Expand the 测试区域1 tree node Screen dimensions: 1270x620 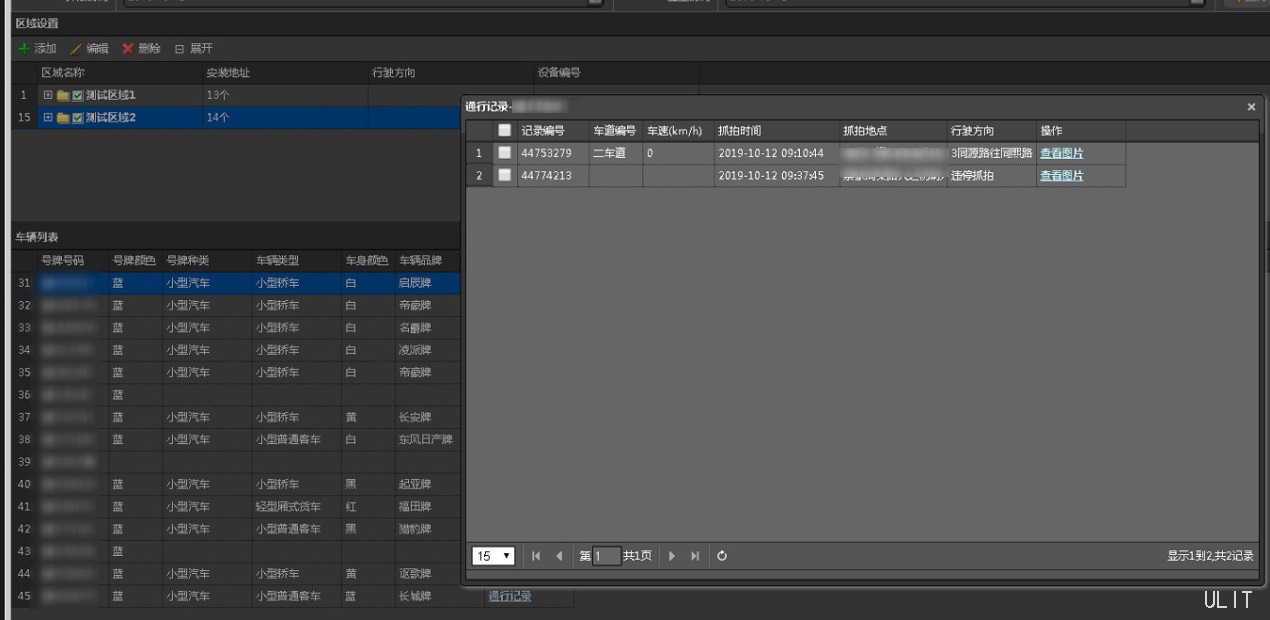tap(47, 95)
